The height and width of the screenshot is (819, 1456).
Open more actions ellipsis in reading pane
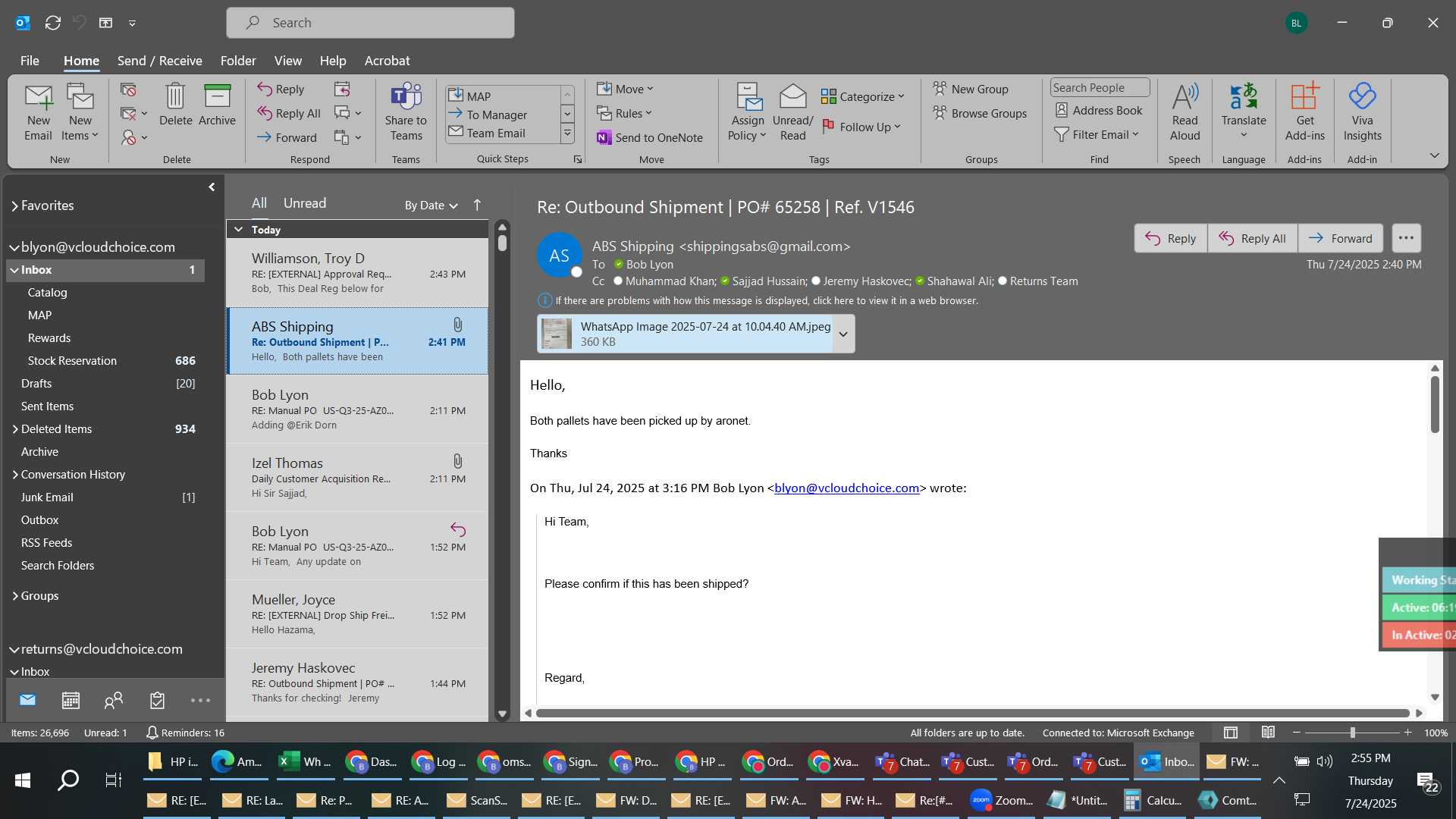pyautogui.click(x=1406, y=238)
